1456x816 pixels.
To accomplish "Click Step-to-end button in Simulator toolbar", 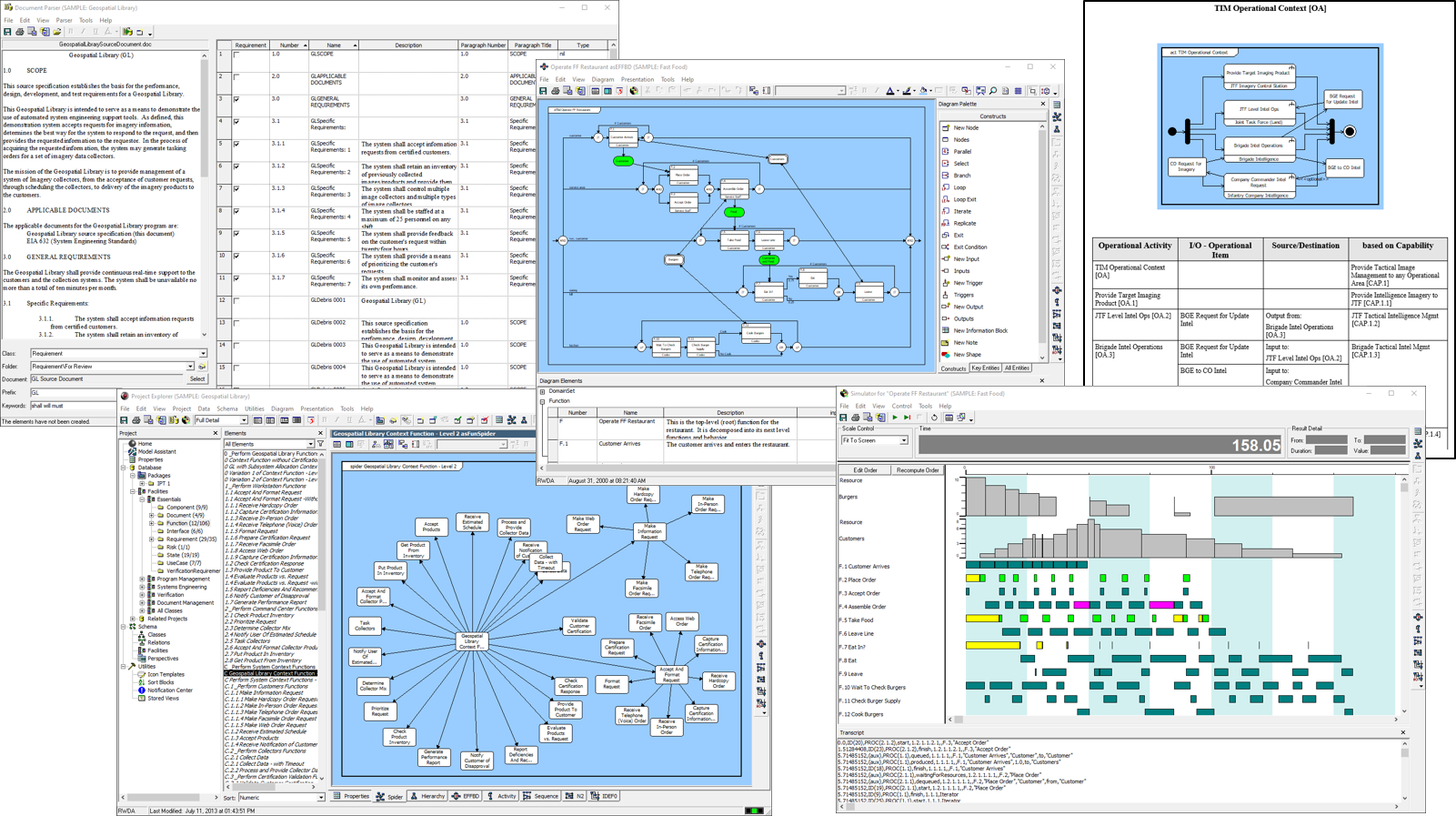I will point(907,418).
